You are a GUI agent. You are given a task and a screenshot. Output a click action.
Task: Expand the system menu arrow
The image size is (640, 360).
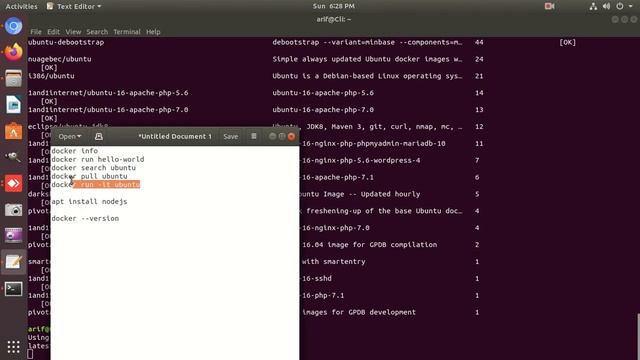(x=631, y=6)
